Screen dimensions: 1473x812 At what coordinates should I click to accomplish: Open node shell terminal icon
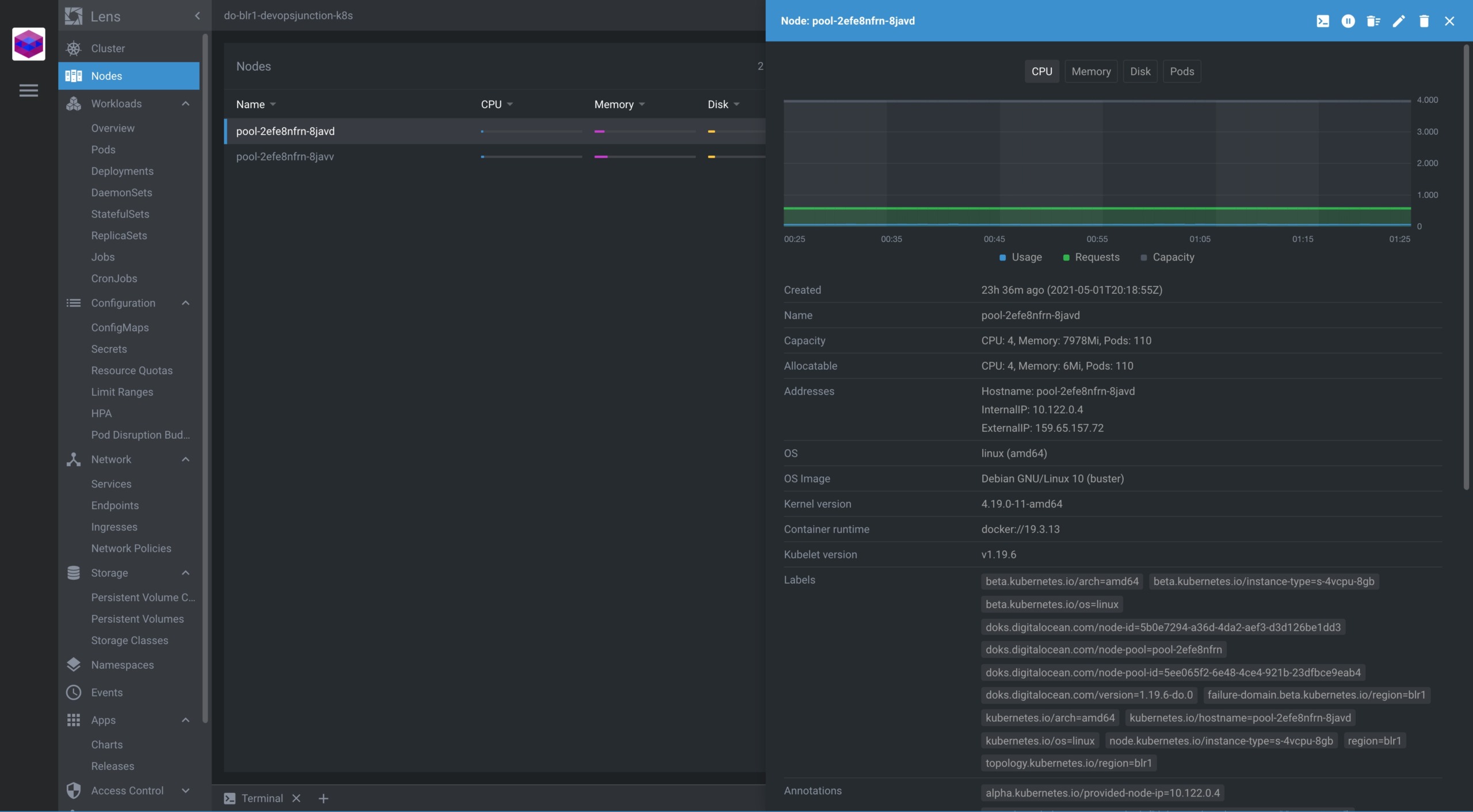click(x=1323, y=21)
